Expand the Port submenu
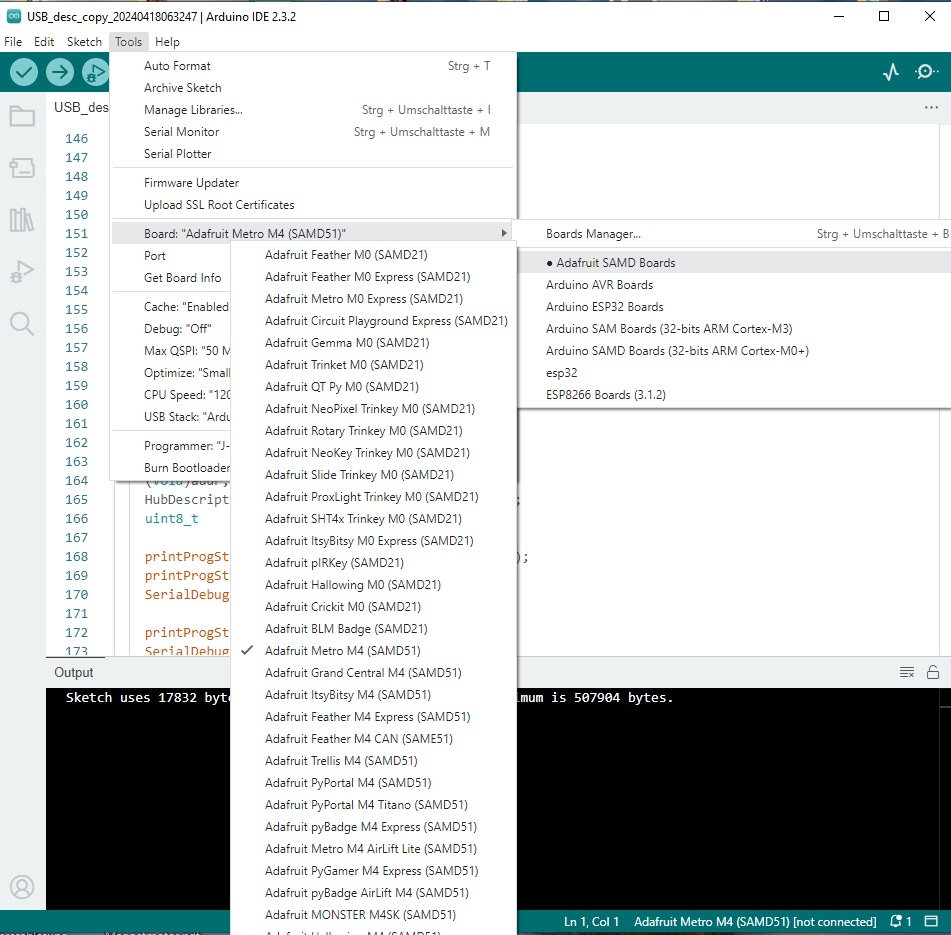951x935 pixels. coord(172,256)
